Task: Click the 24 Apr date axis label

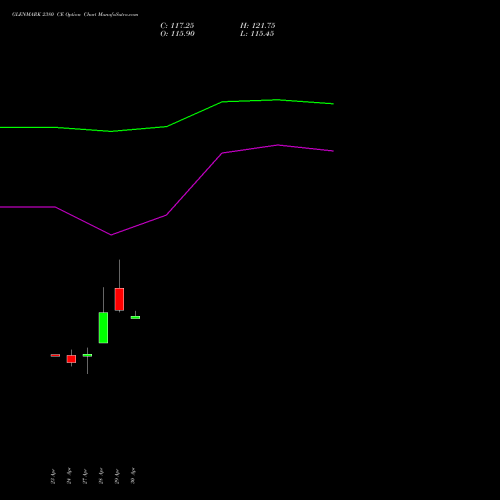Action: coord(69,476)
